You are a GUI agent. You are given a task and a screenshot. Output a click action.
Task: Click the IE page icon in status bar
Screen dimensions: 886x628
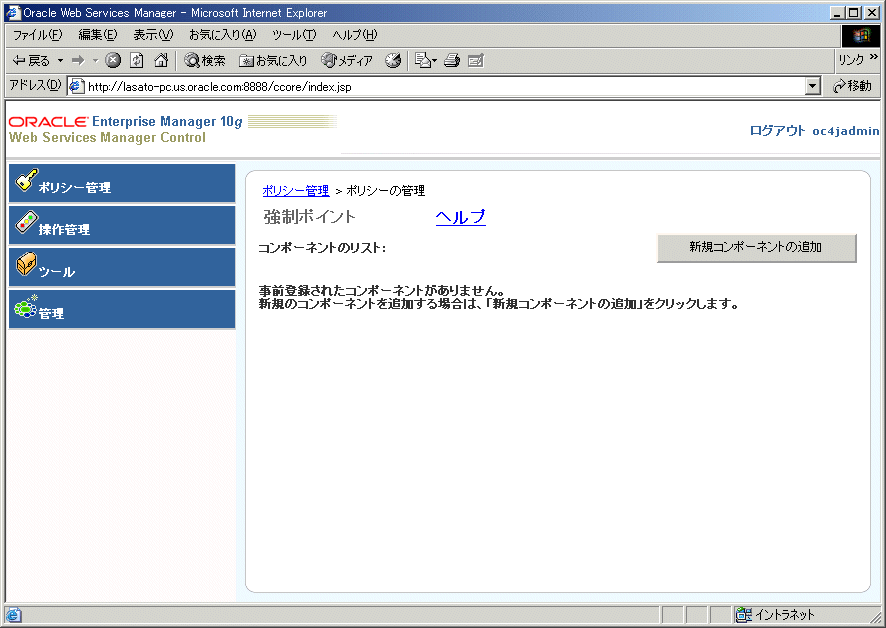click(14, 615)
